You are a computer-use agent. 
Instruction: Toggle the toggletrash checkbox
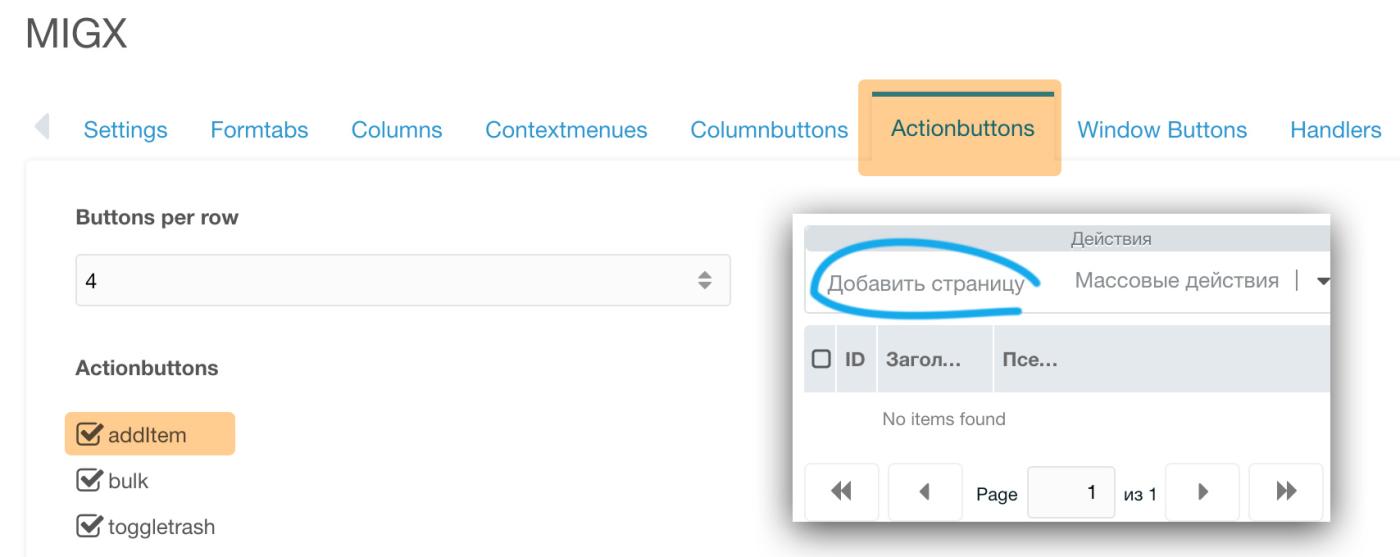coord(89,526)
